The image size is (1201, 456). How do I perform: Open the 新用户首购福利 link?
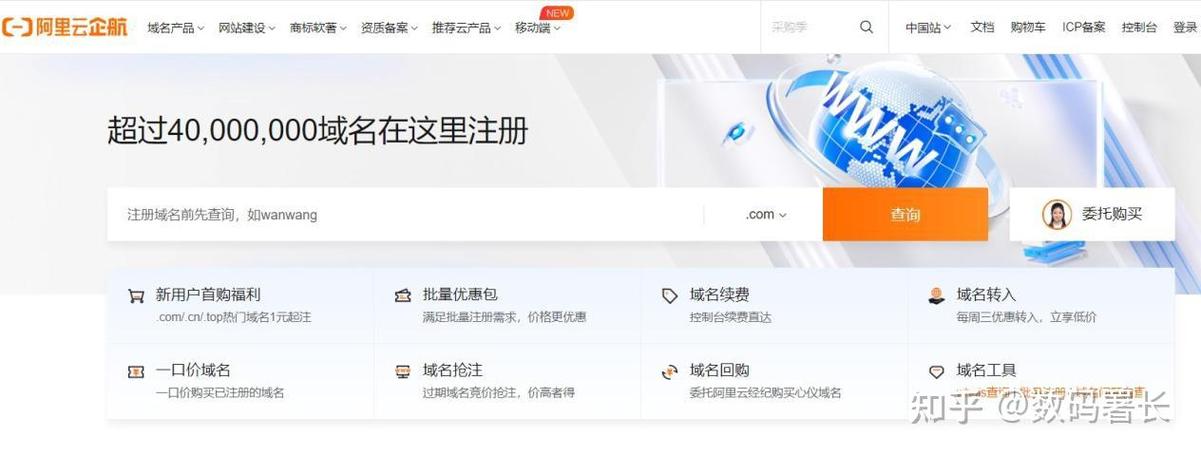click(x=208, y=295)
